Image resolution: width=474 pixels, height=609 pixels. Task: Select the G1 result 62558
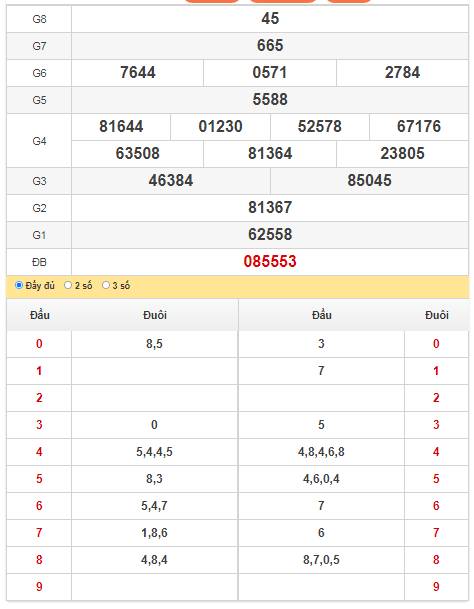tap(270, 235)
